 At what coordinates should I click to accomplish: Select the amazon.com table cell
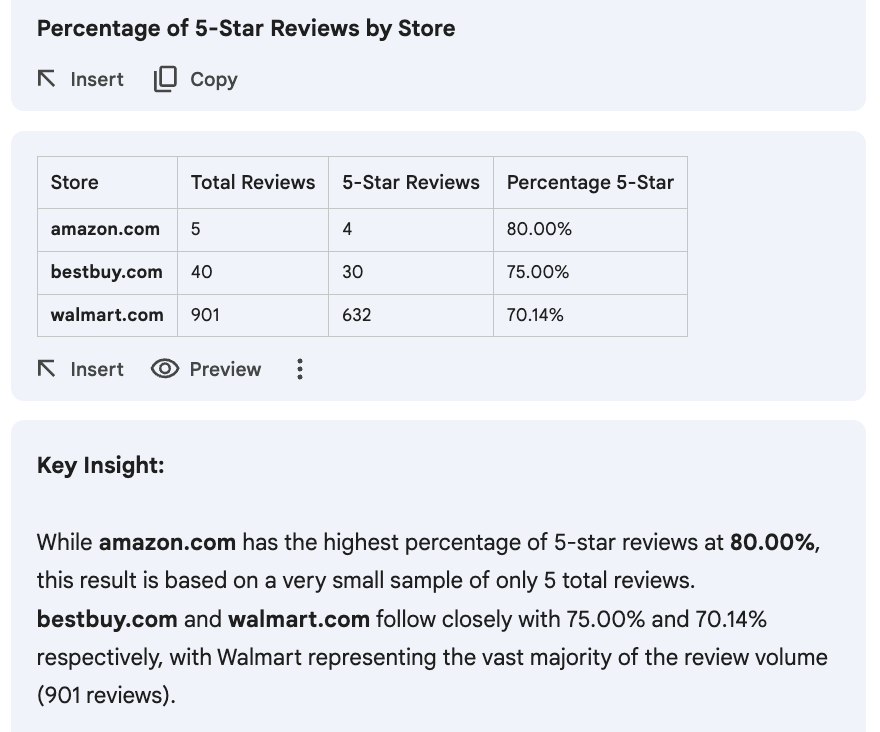point(105,229)
